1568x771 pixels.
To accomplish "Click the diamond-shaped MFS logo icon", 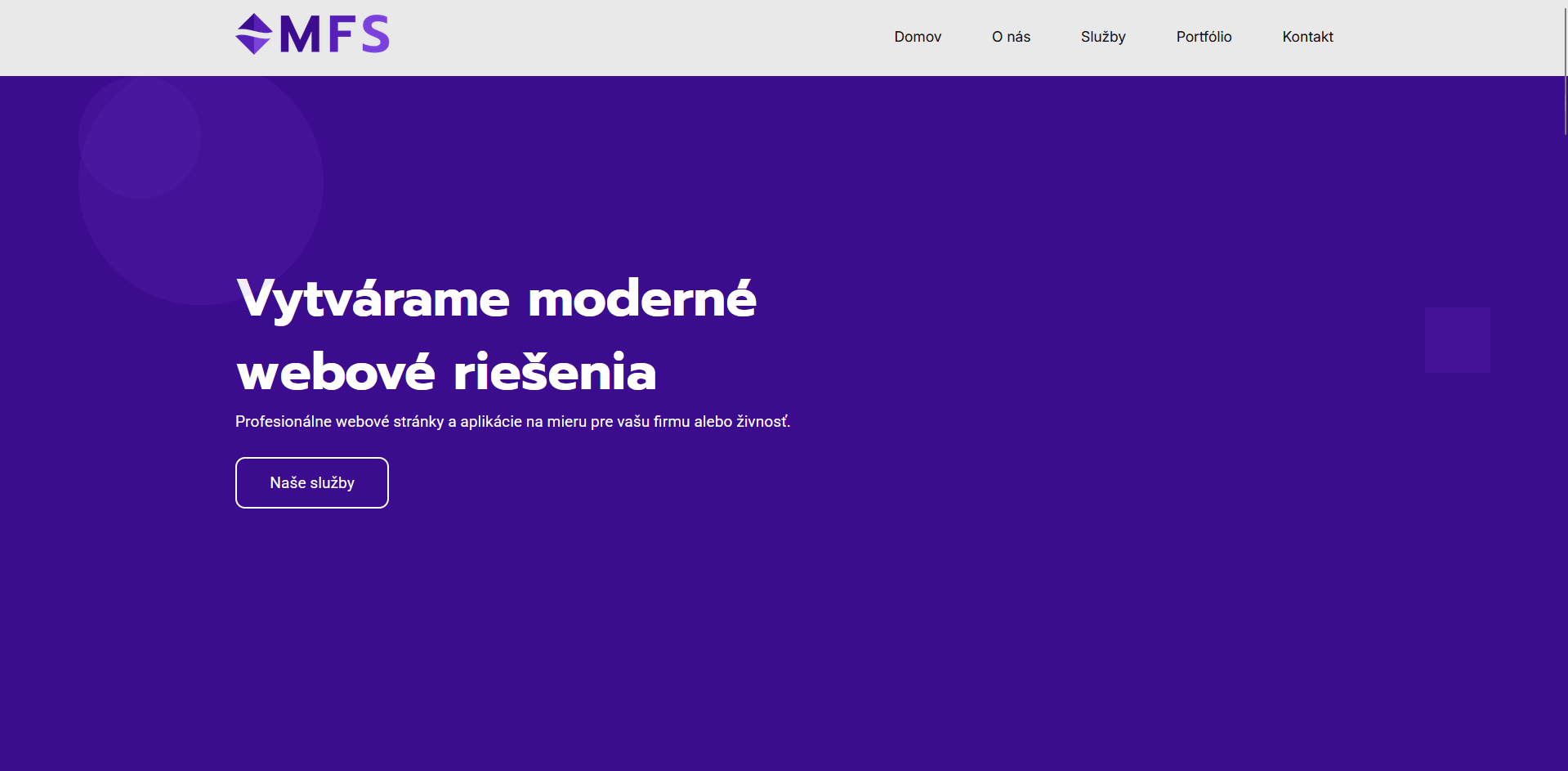I will 253,34.
